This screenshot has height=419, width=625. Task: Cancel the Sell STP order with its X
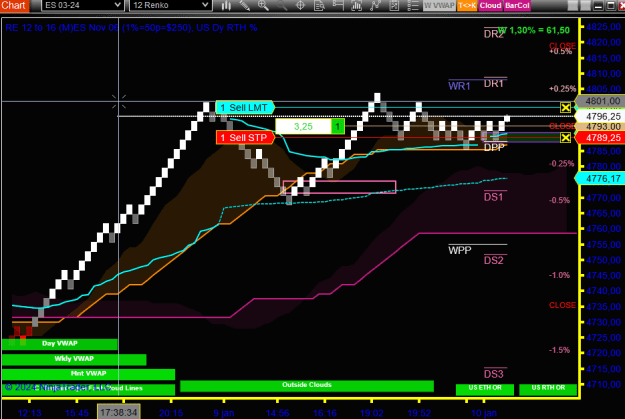click(565, 138)
